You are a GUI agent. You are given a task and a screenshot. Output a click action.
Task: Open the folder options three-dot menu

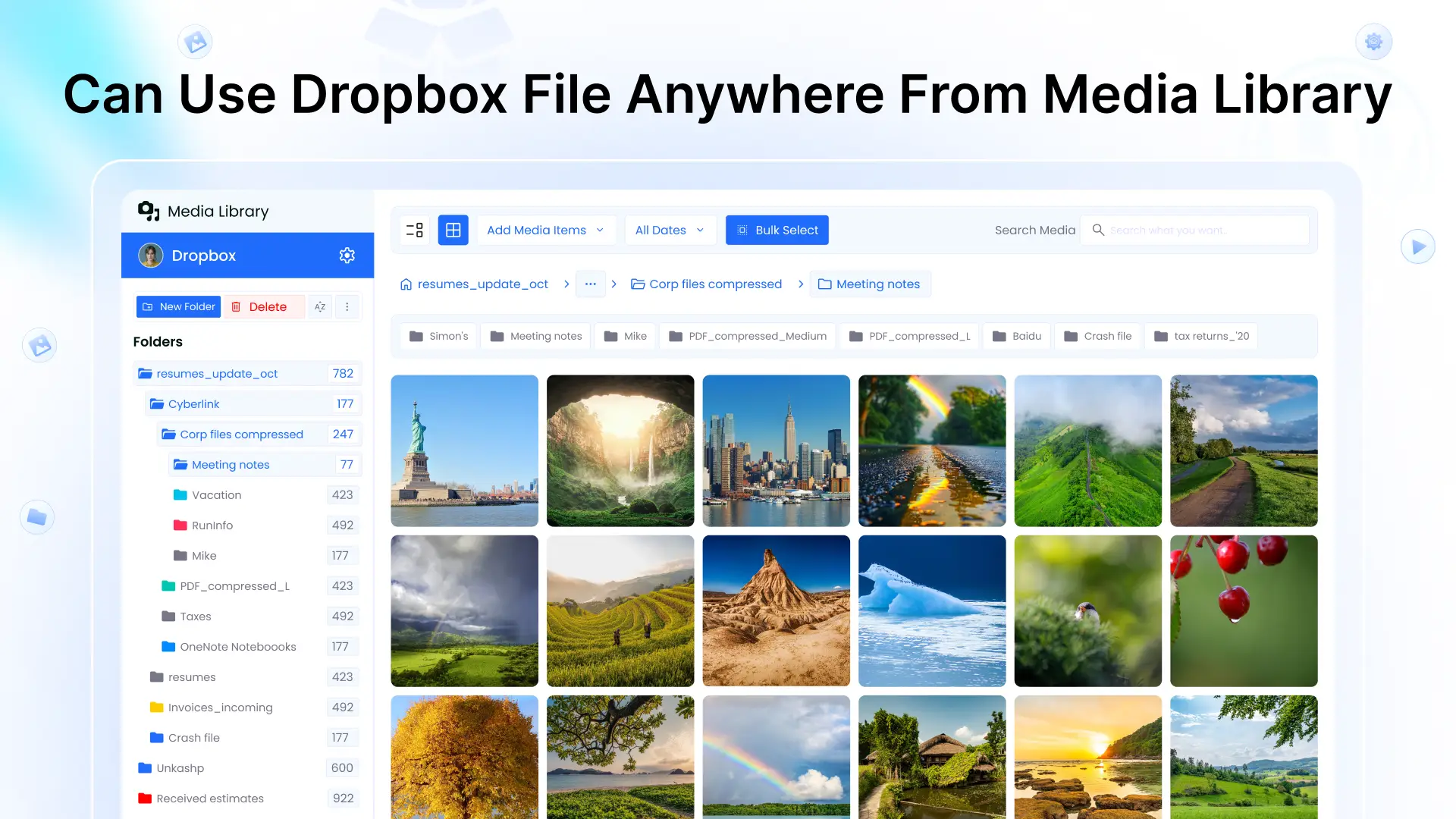click(x=347, y=306)
